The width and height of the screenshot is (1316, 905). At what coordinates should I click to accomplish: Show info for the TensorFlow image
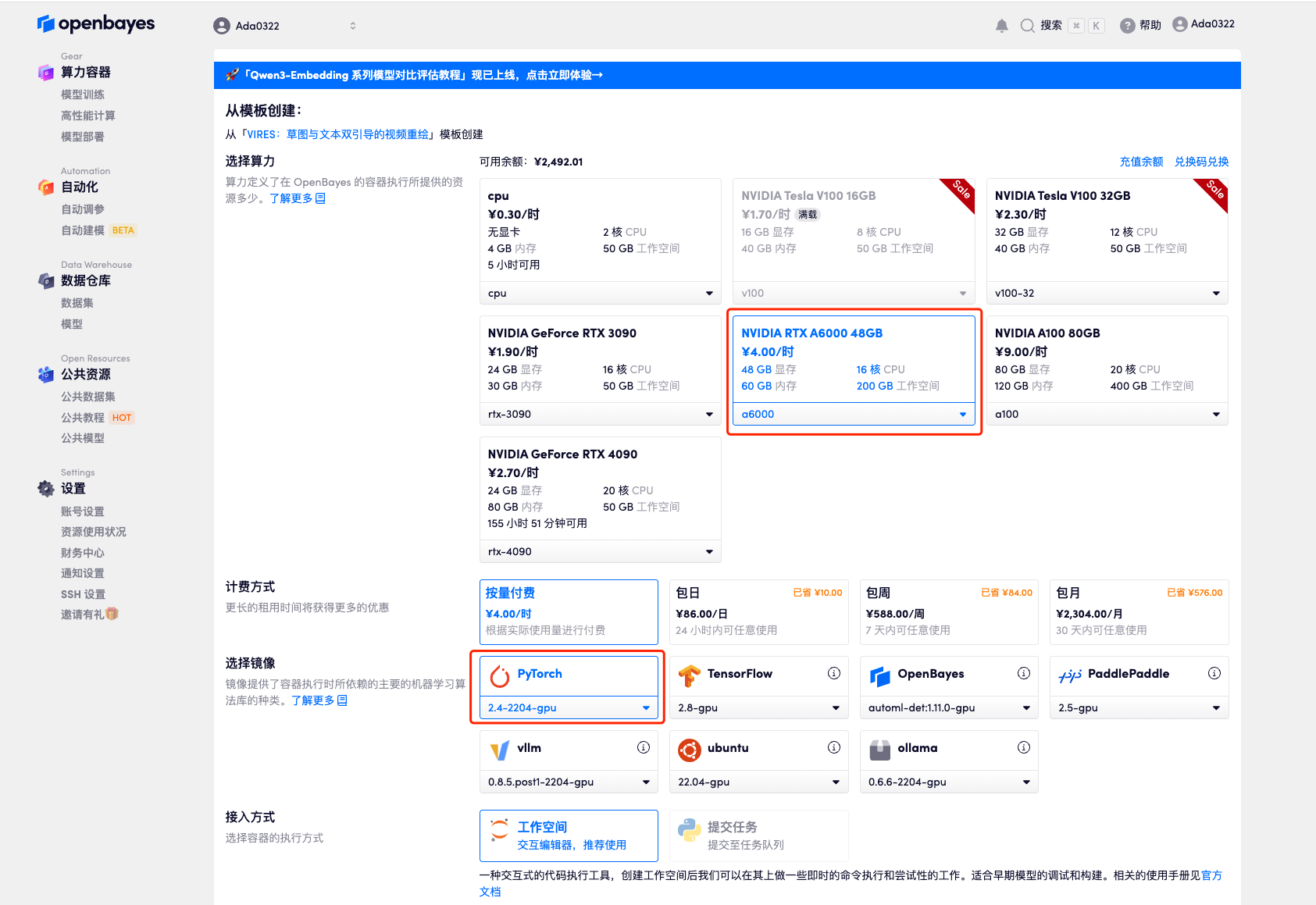(833, 673)
